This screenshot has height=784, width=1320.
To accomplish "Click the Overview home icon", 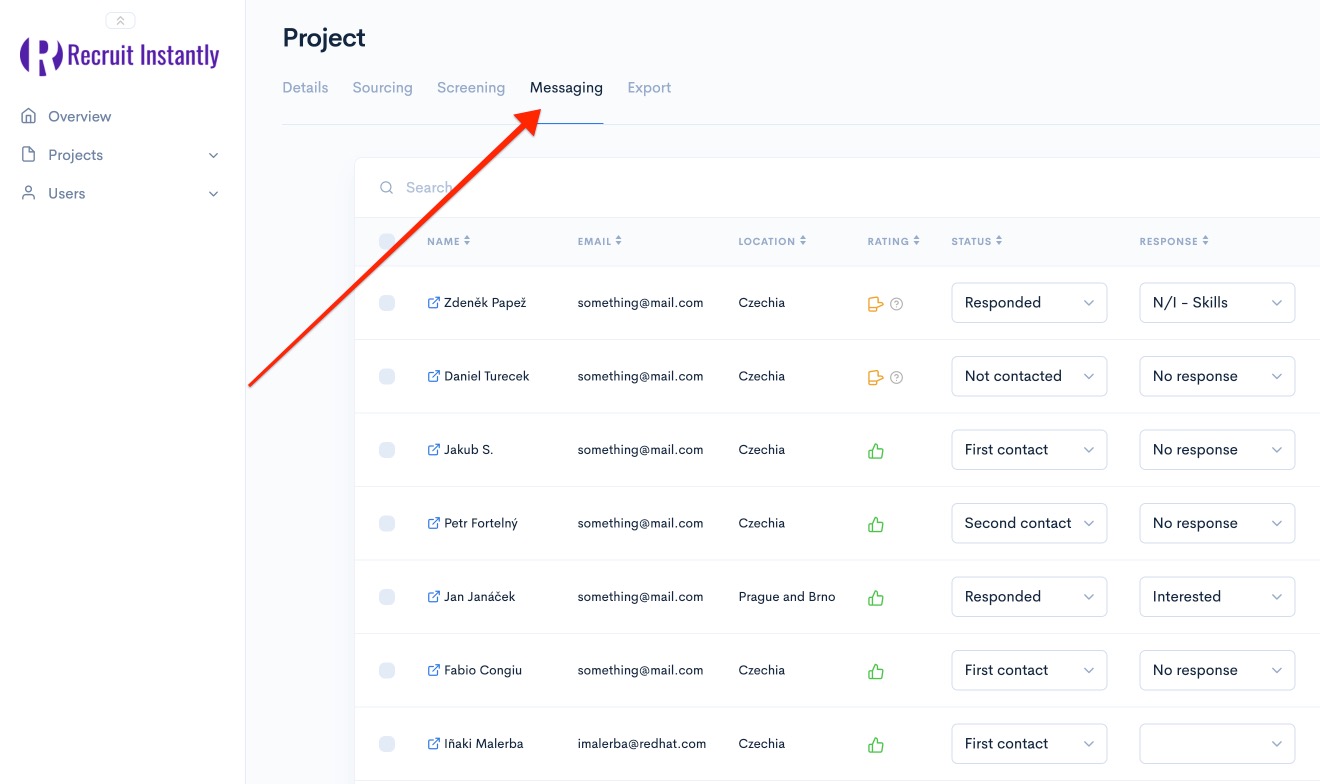I will coord(29,116).
